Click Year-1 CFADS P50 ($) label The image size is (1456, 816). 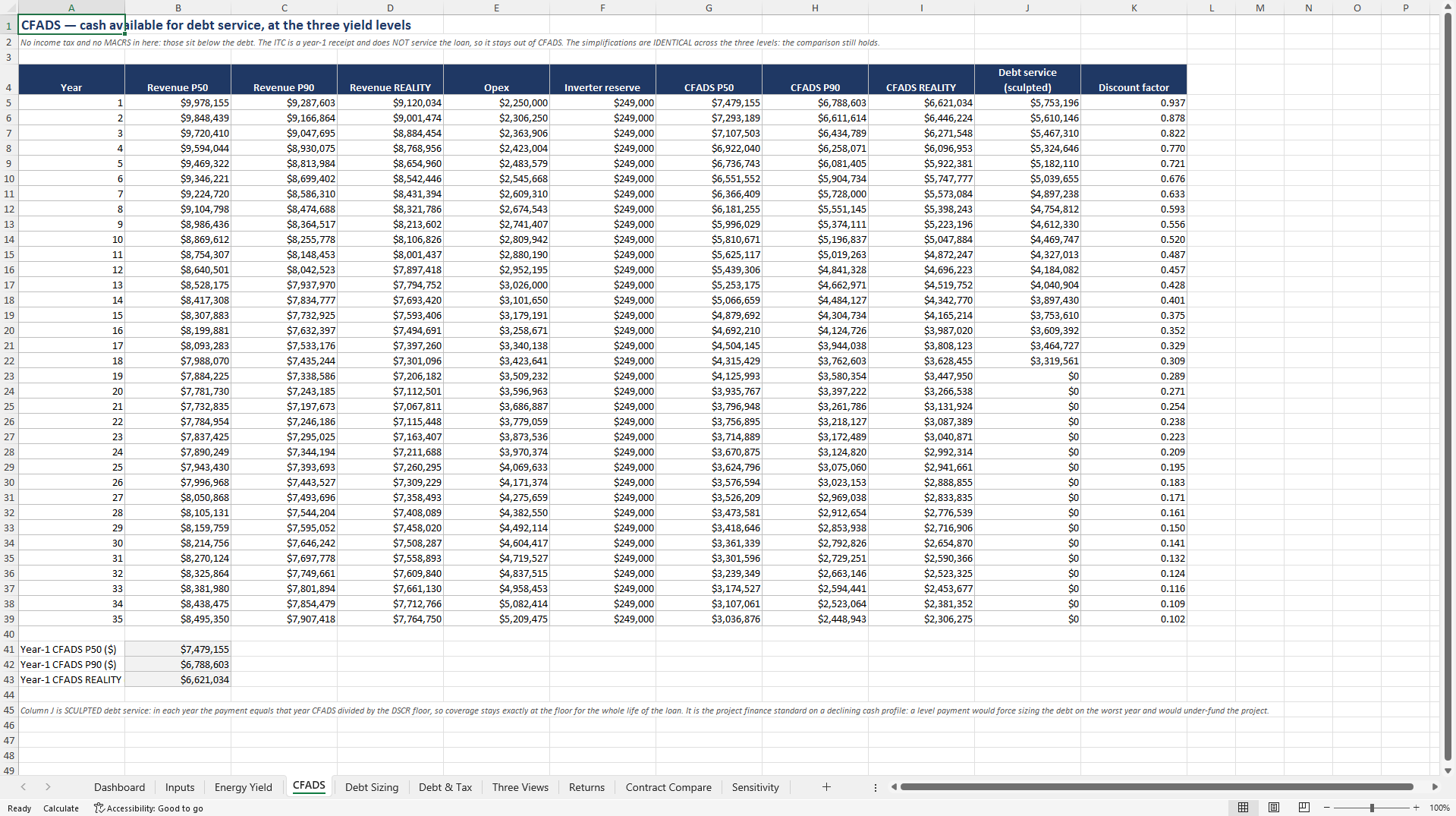71,649
